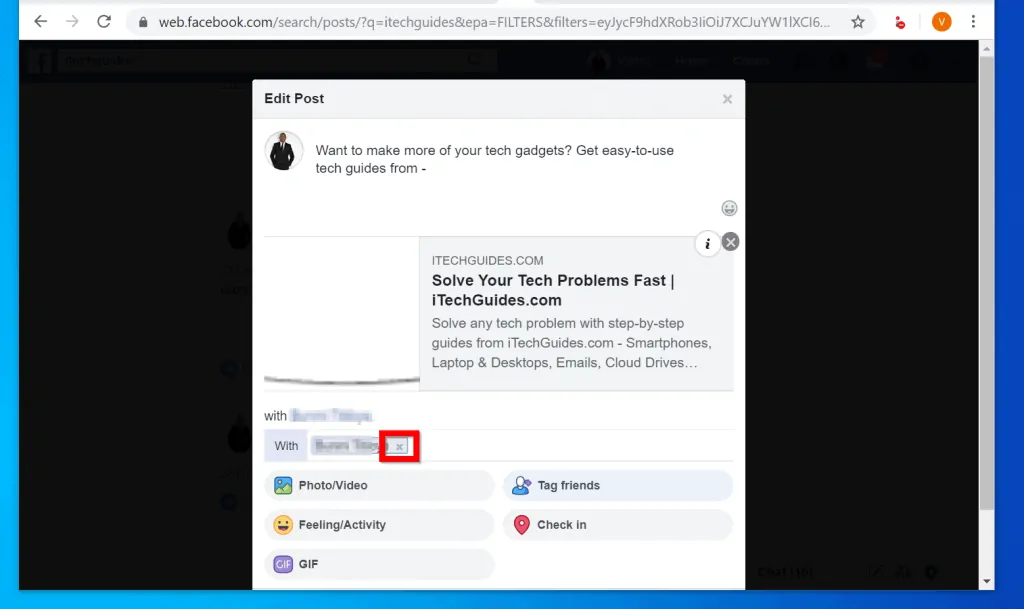This screenshot has height=609, width=1024.
Task: Click the Check in button
Action: pyautogui.click(x=617, y=525)
